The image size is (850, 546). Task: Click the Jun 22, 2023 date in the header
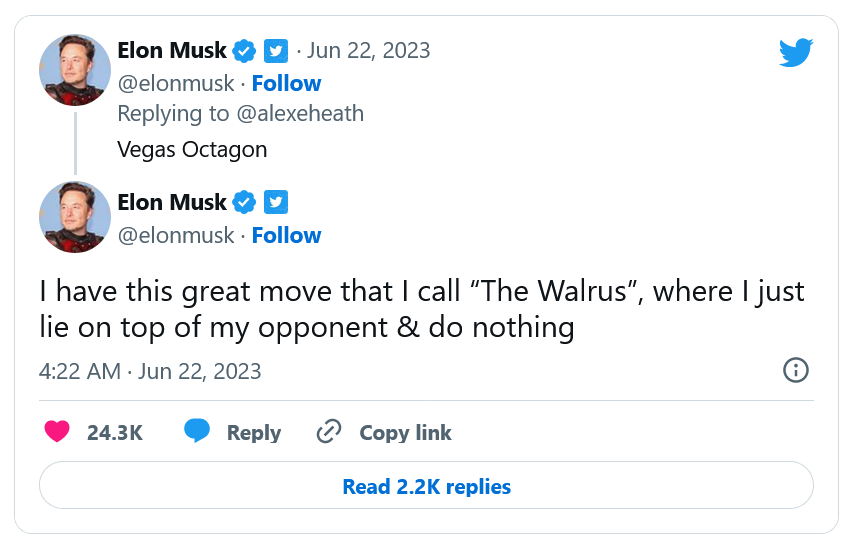coord(368,50)
